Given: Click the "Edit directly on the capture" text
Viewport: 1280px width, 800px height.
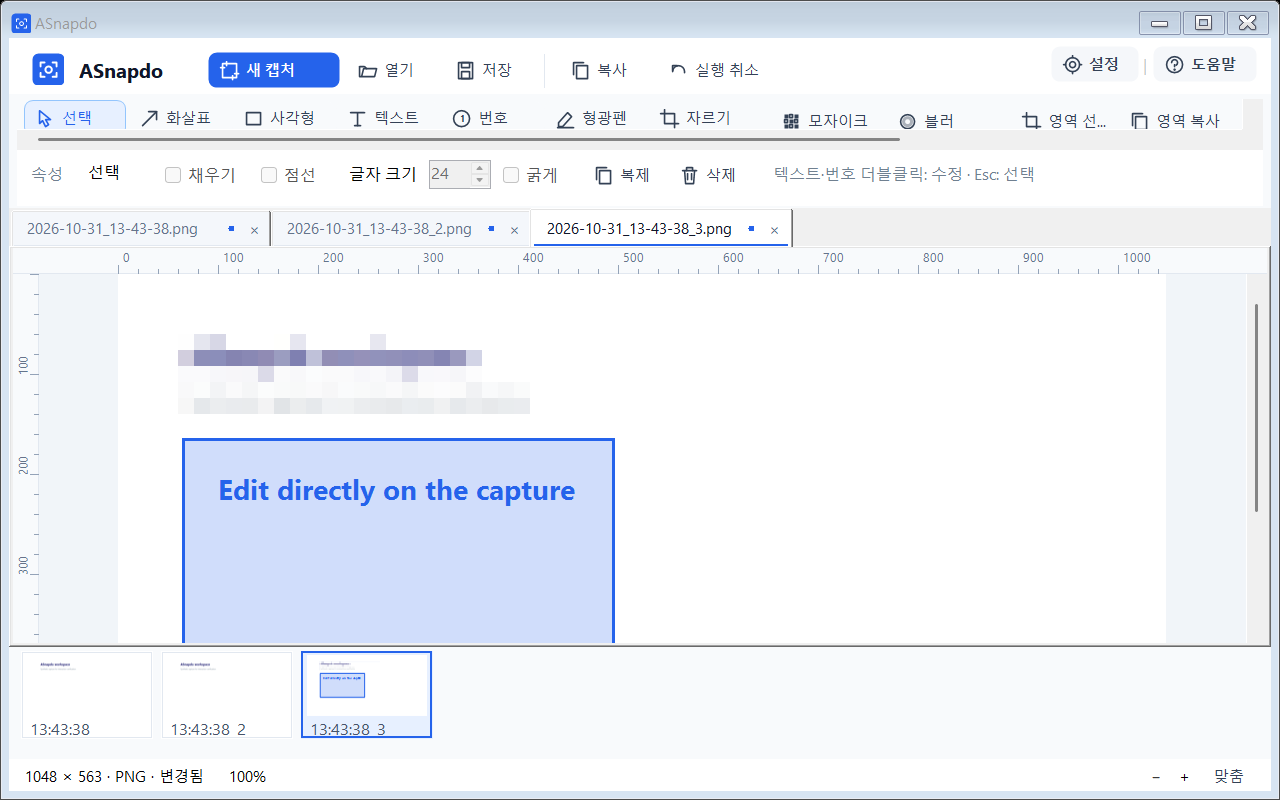Looking at the screenshot, I should pyautogui.click(x=397, y=491).
